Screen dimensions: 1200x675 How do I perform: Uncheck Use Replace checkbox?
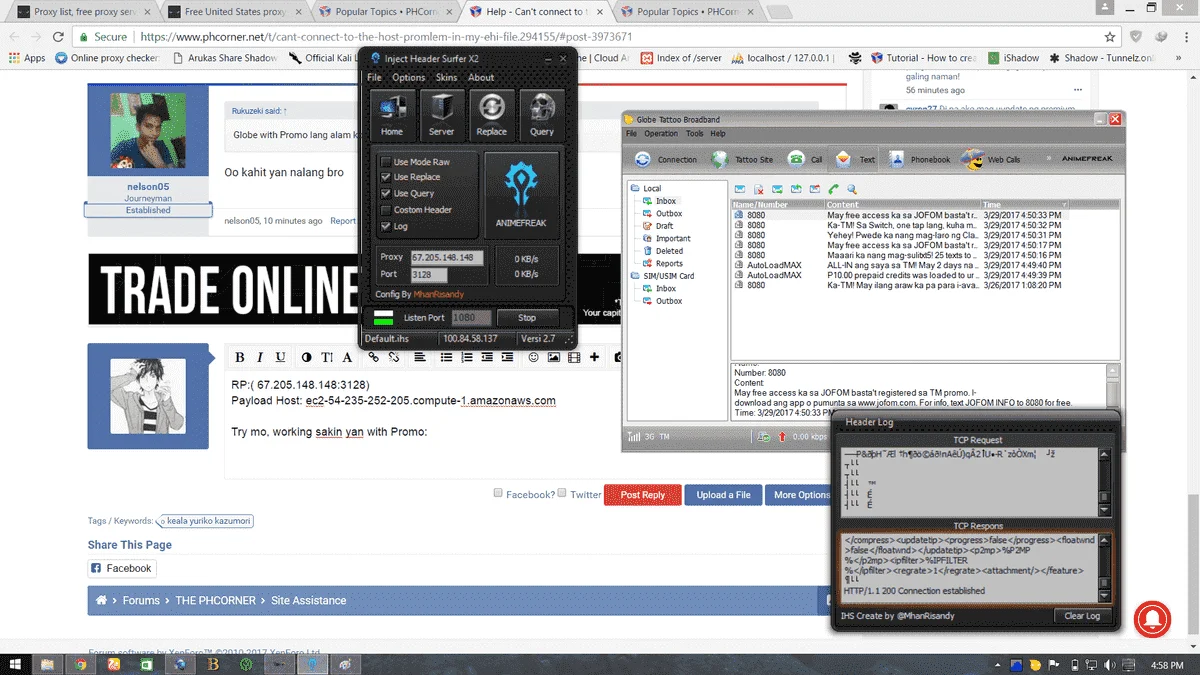click(386, 177)
